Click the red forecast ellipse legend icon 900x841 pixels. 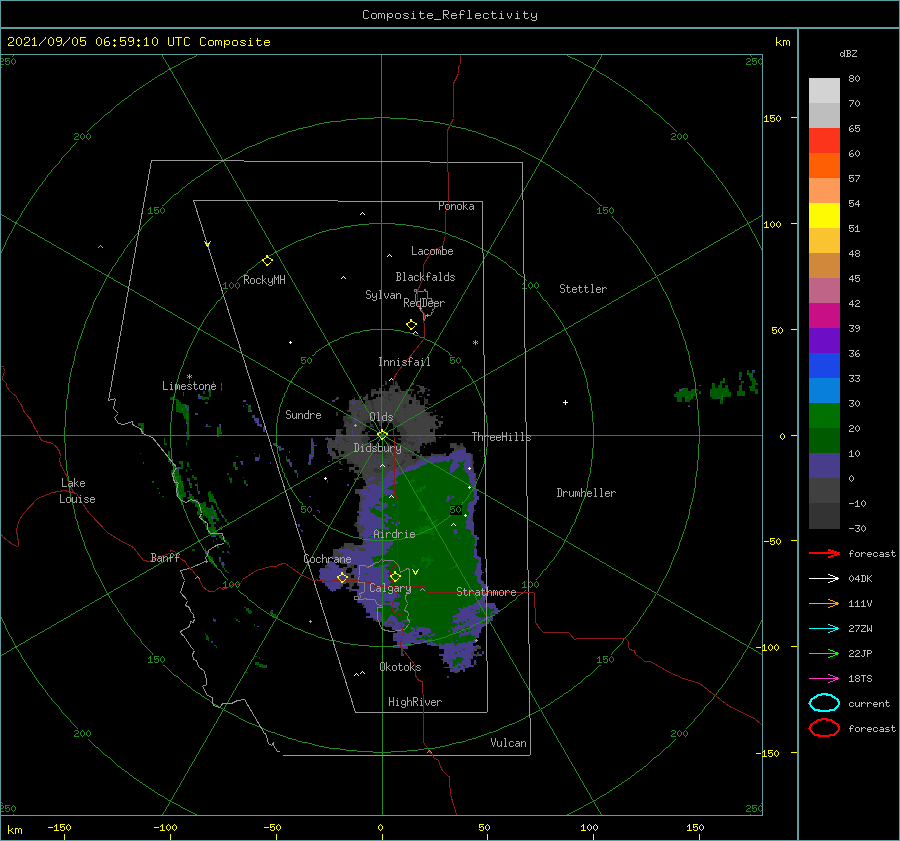[824, 728]
